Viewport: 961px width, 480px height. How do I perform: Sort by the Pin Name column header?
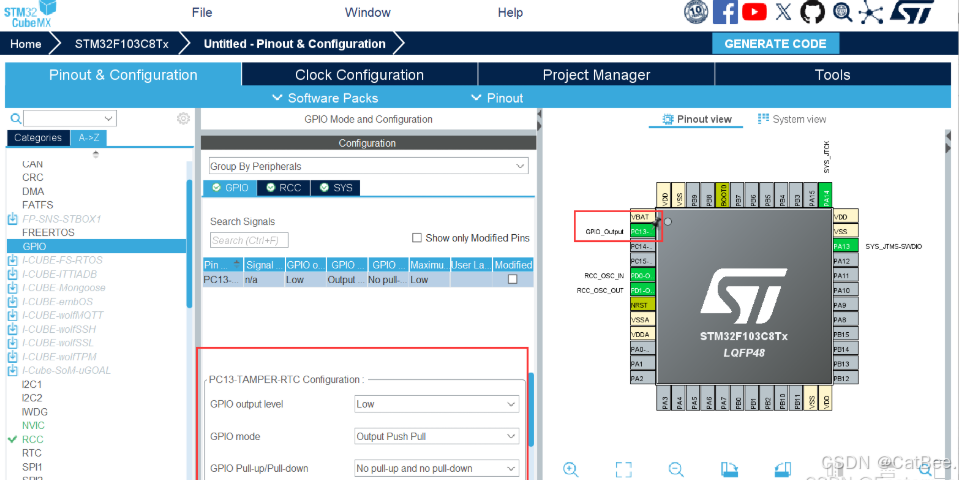click(222, 265)
